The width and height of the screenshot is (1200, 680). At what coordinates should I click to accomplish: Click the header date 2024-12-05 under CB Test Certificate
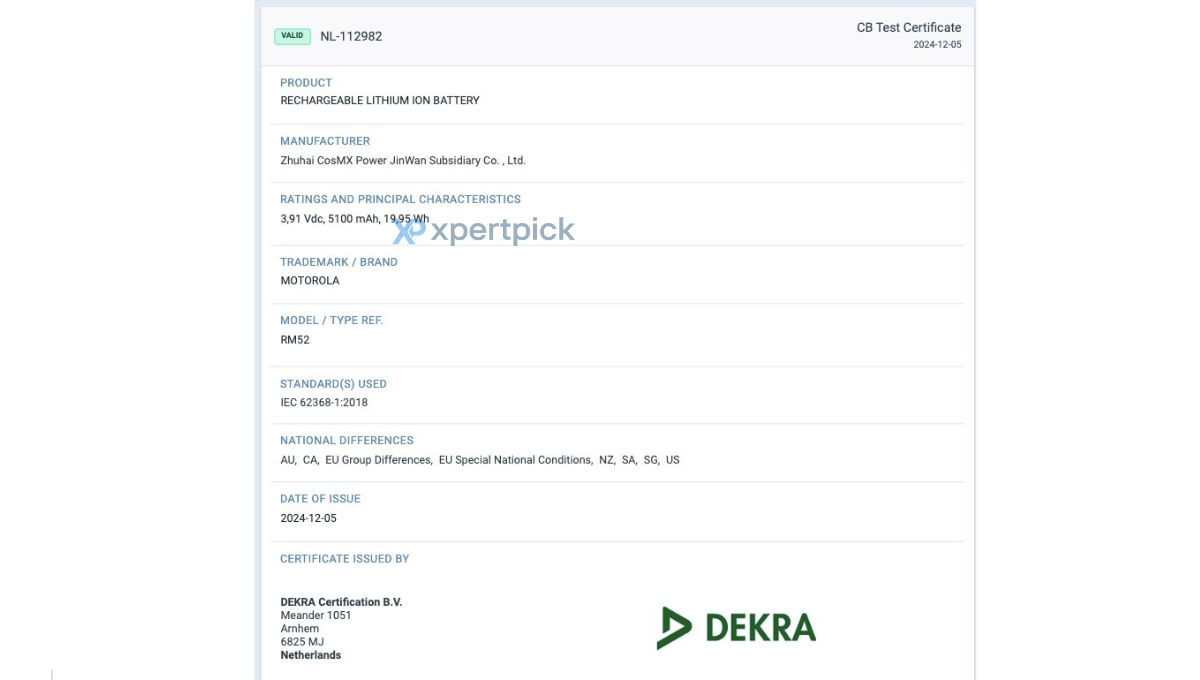(x=937, y=44)
